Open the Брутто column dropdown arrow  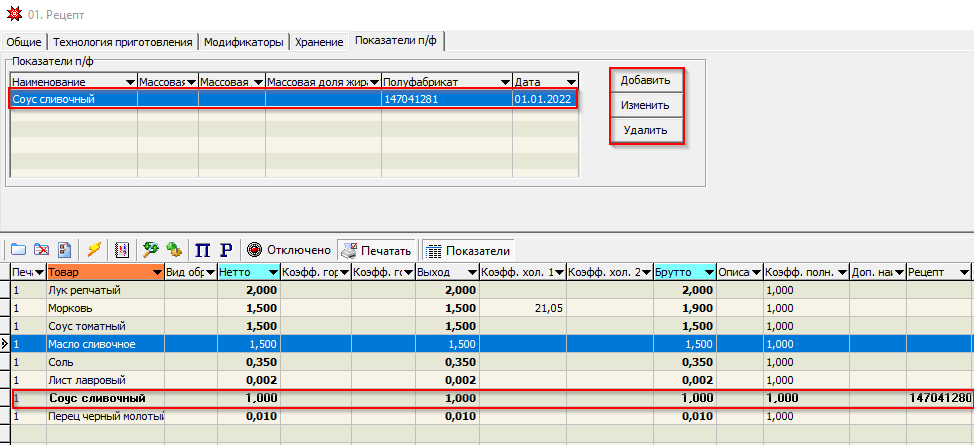click(709, 272)
